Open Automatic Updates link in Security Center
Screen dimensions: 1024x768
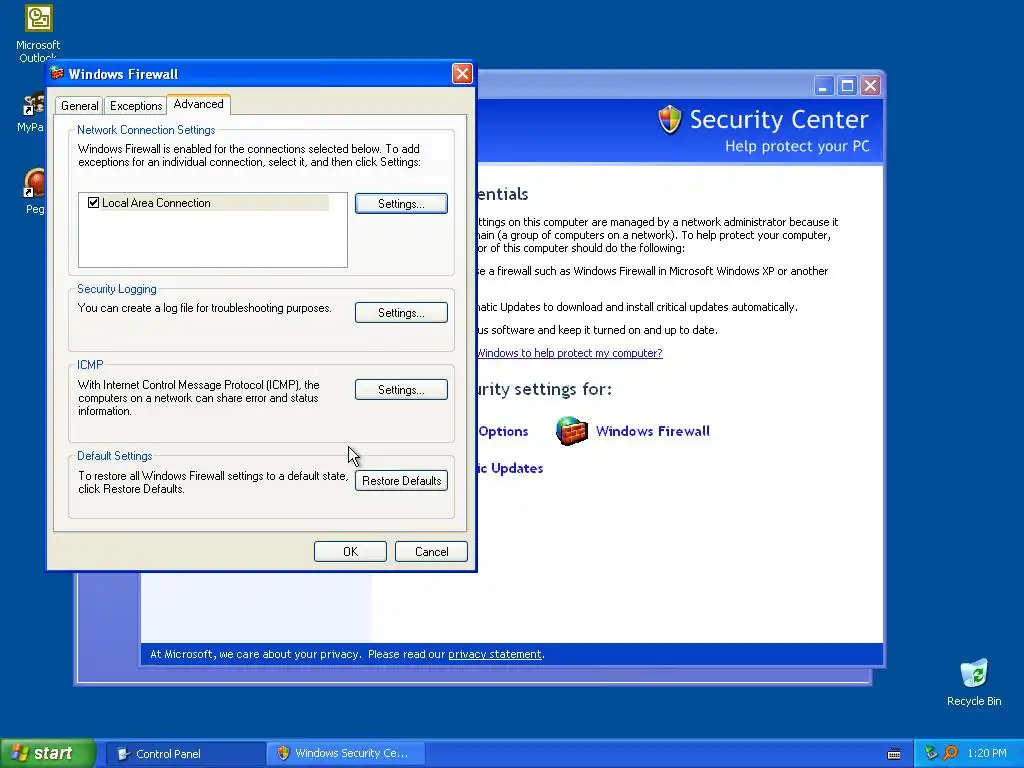pyautogui.click(x=509, y=468)
